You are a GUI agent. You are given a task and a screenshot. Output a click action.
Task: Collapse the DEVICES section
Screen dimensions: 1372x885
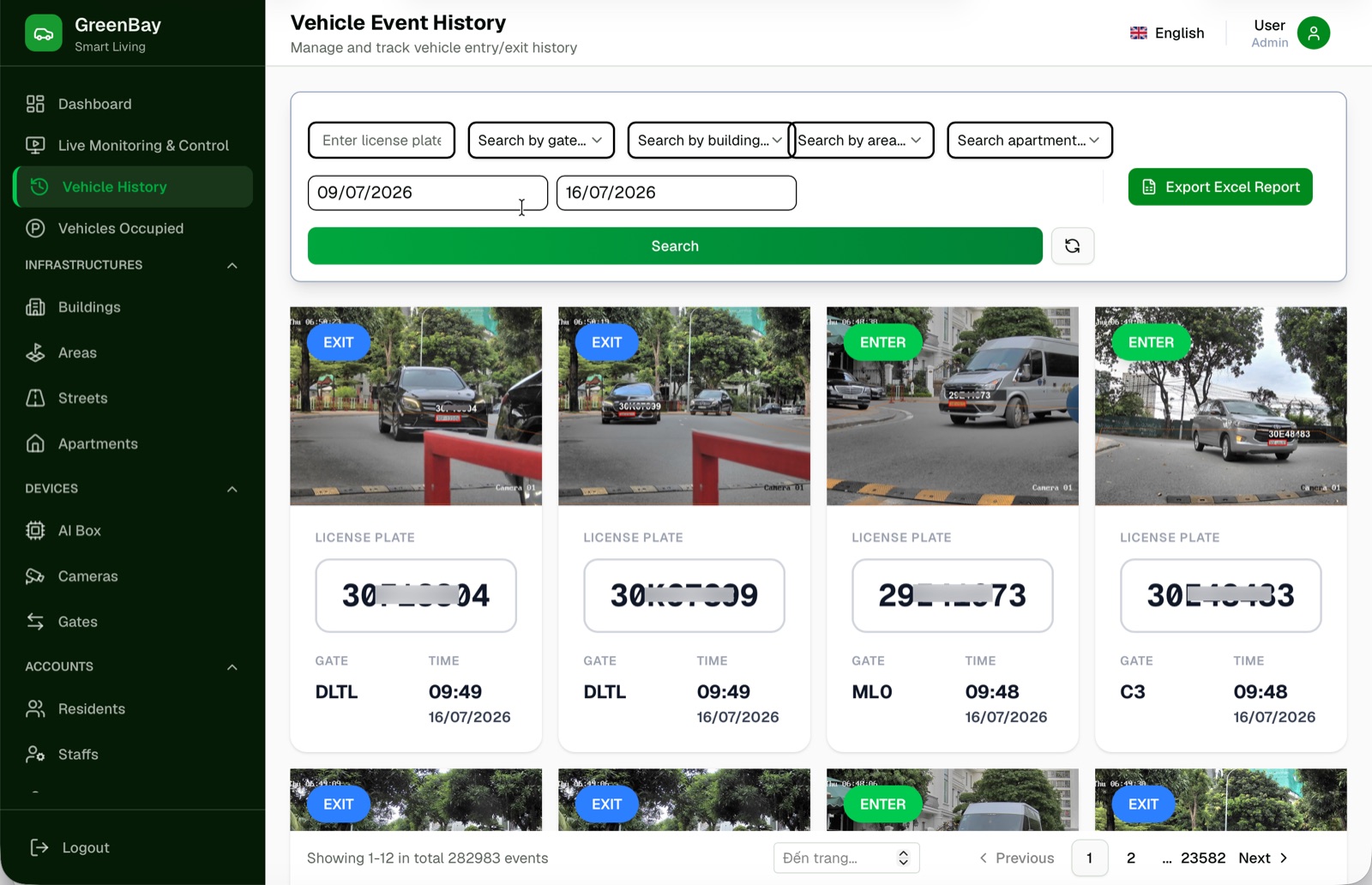click(232, 489)
